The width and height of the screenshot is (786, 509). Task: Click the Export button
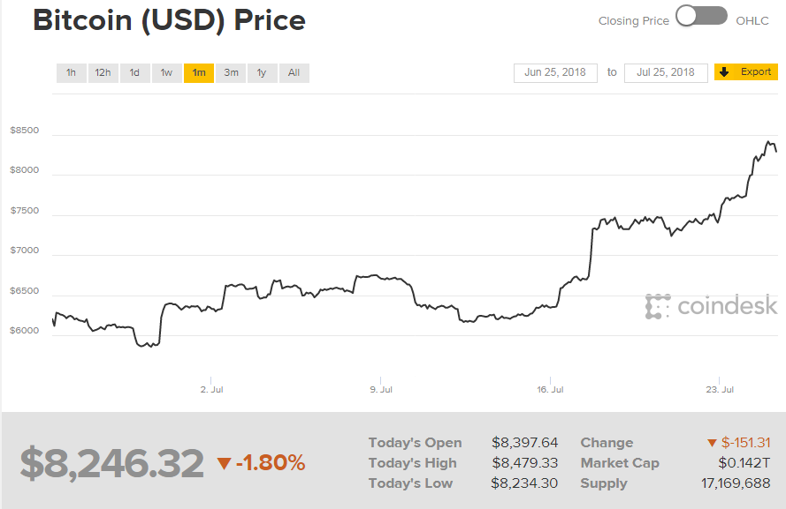point(746,72)
